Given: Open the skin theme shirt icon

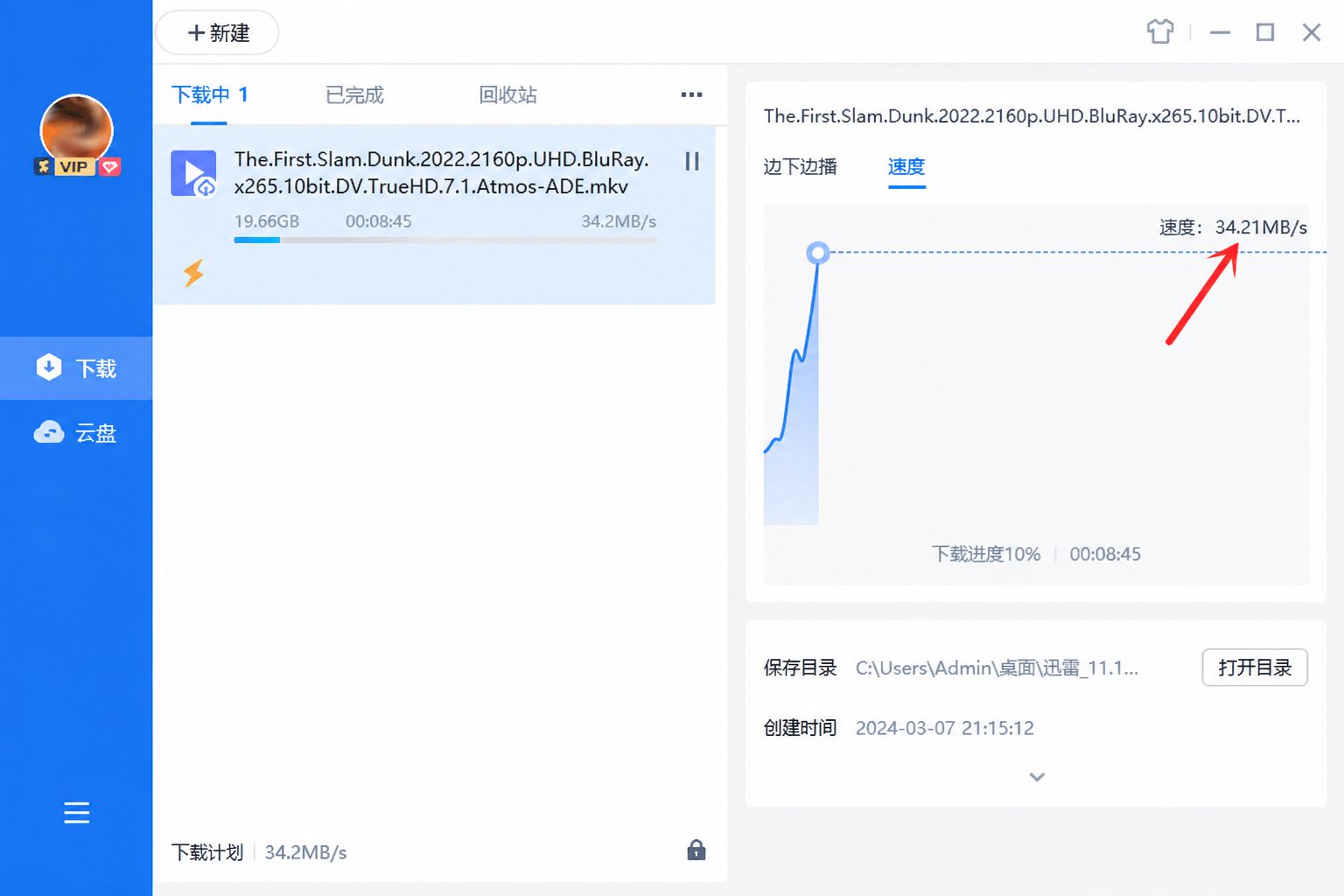Looking at the screenshot, I should tap(1160, 32).
